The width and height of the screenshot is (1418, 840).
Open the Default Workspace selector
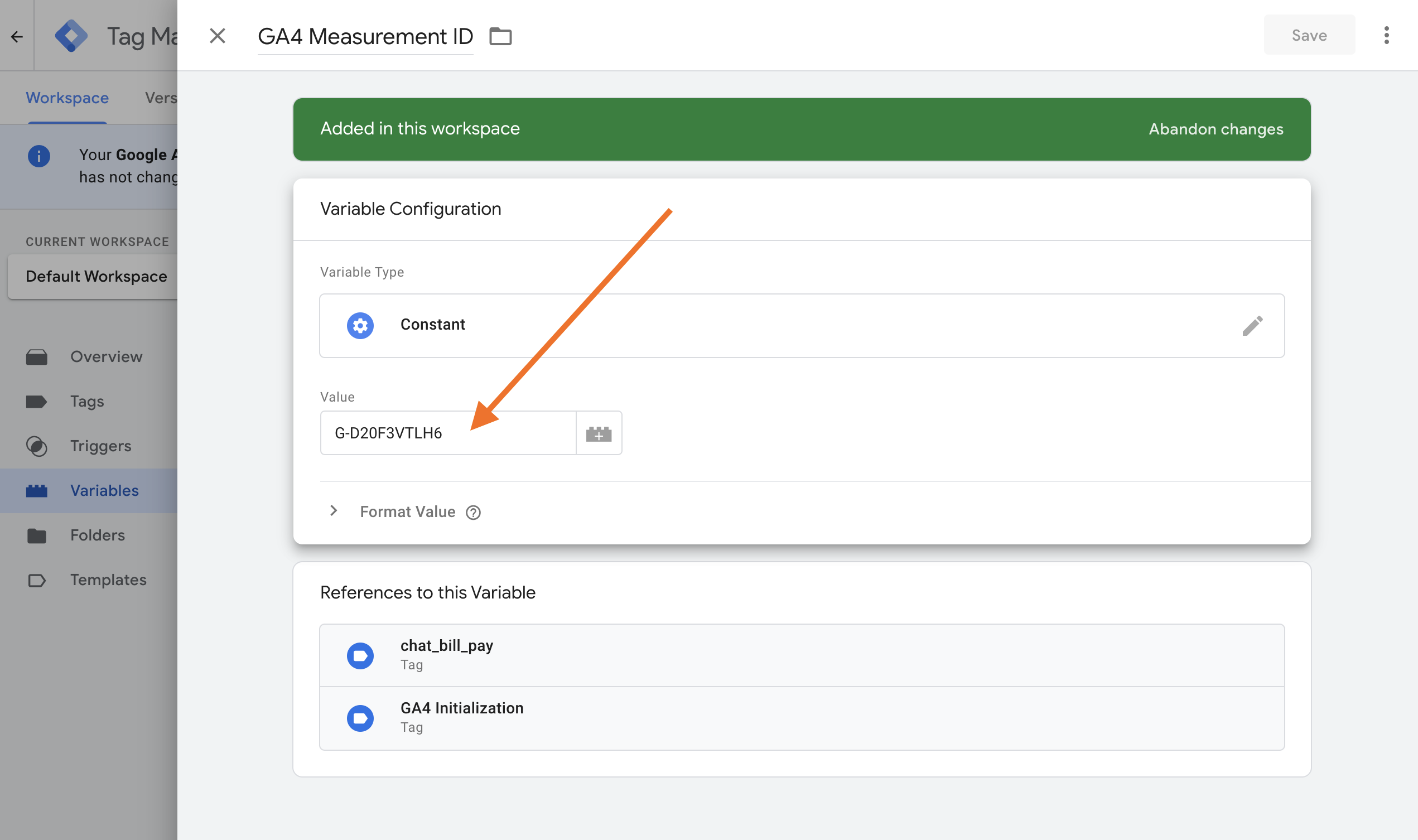(97, 276)
